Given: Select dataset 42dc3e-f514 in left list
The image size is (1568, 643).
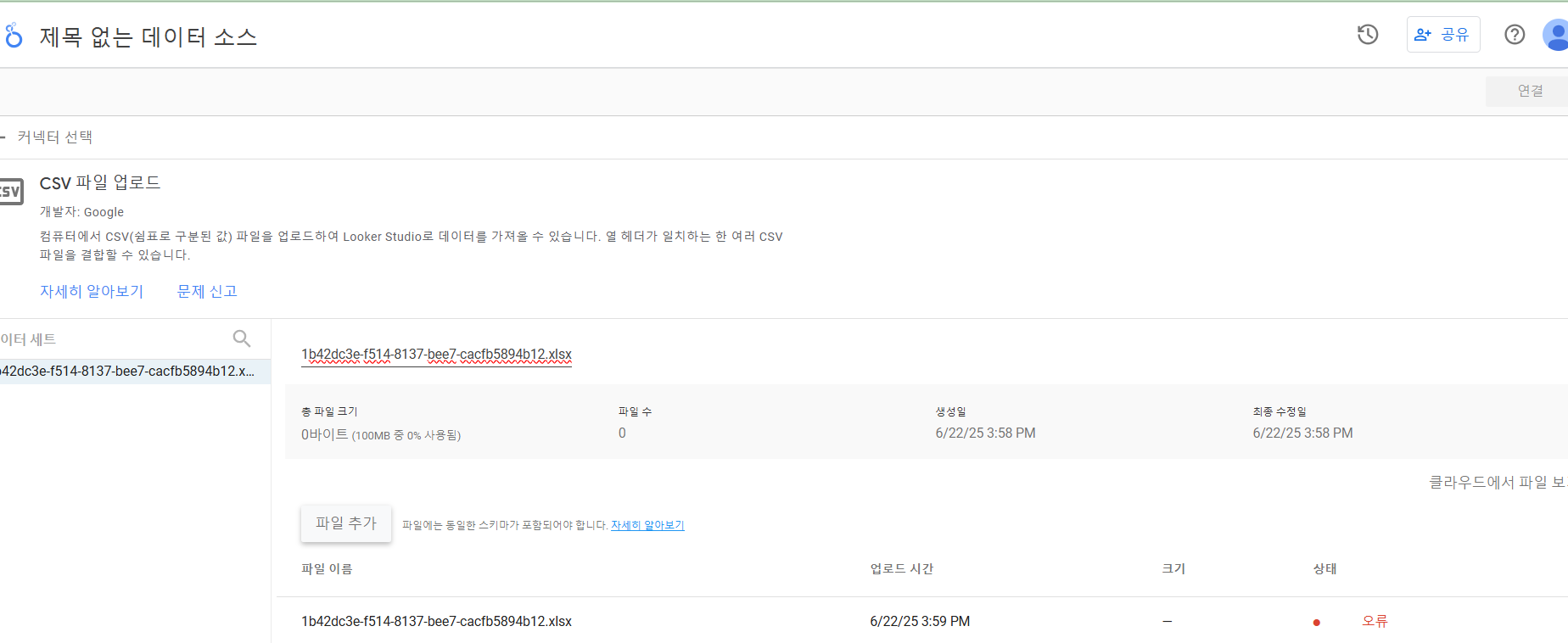Looking at the screenshot, I should tap(135, 372).
